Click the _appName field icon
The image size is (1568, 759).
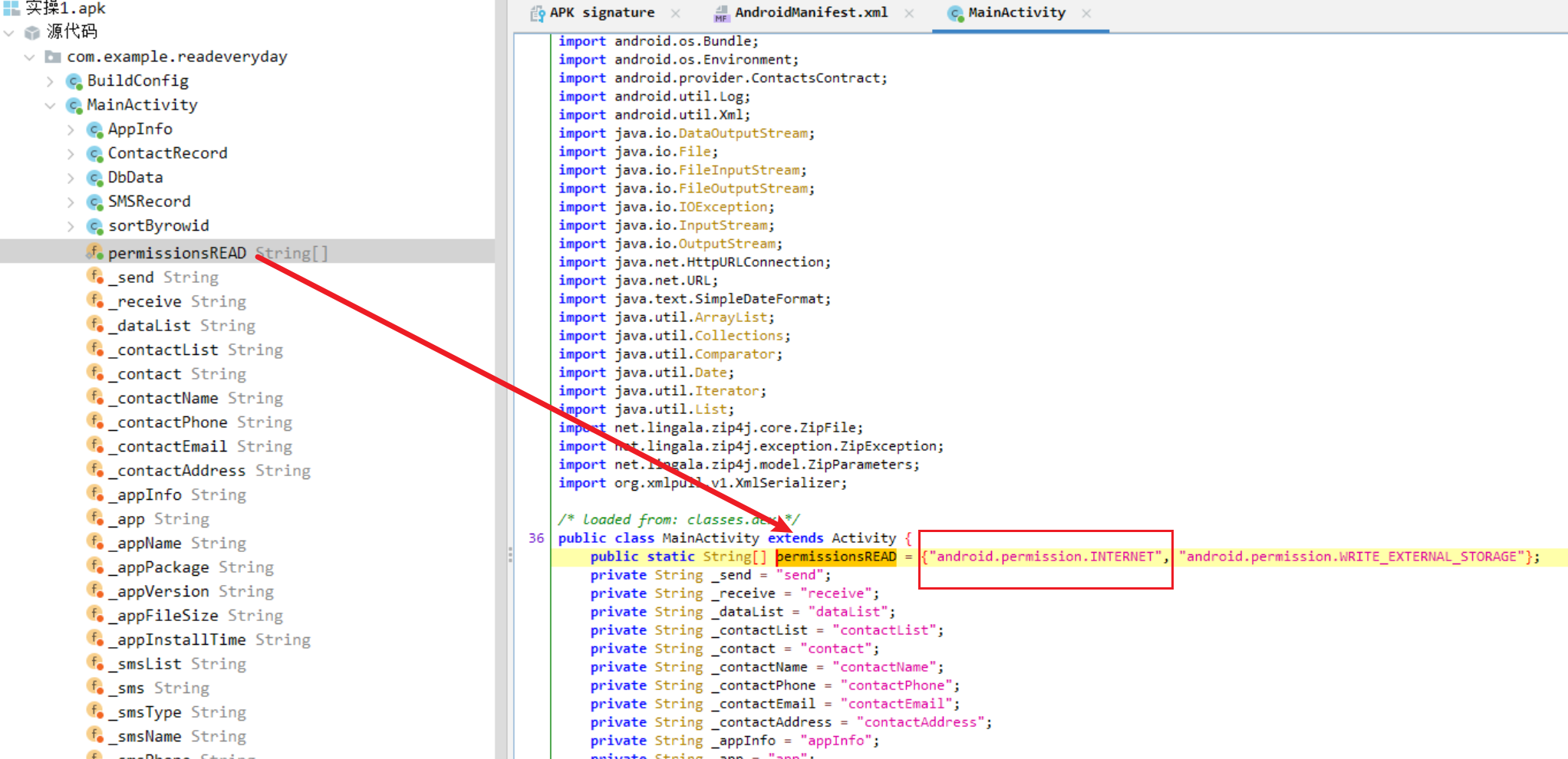(x=95, y=542)
